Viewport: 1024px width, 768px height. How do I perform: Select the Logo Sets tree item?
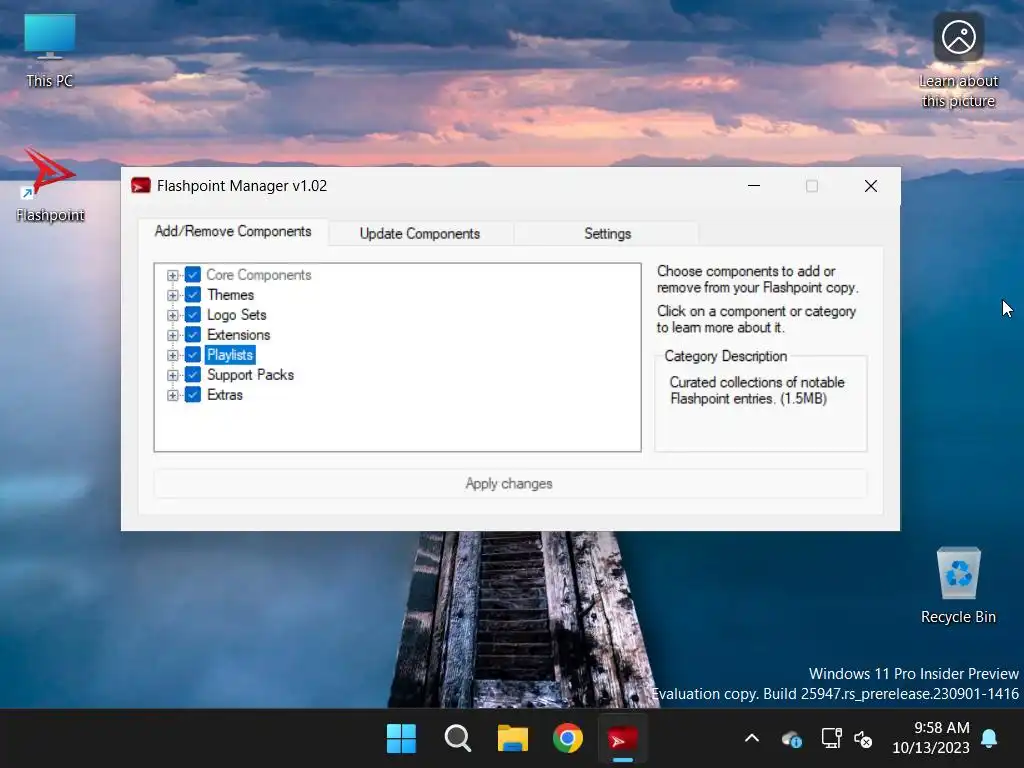[236, 315]
